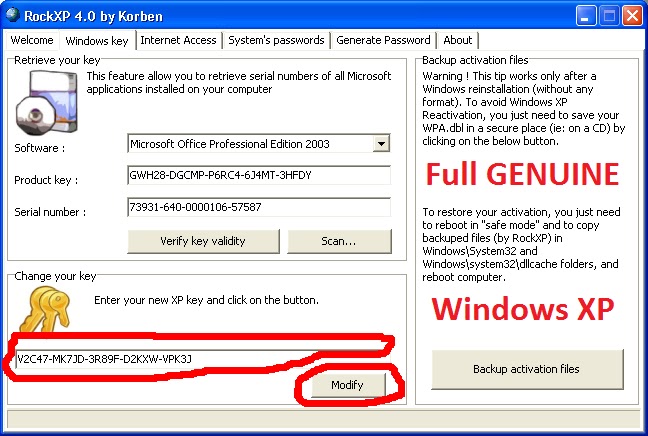Click the 'Serial number :' label

pyautogui.click(x=50, y=212)
